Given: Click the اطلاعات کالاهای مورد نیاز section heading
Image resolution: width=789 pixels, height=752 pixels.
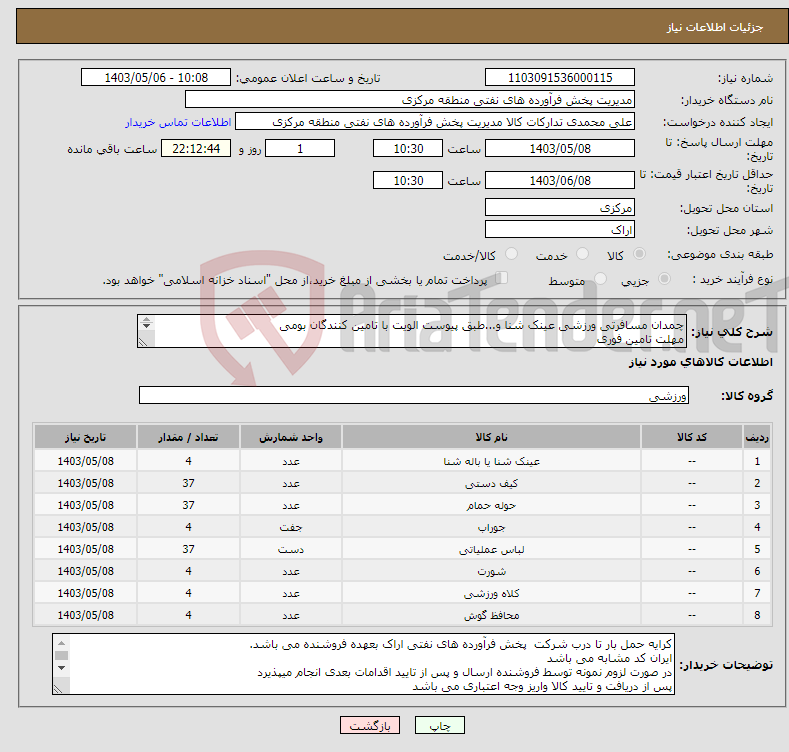Looking at the screenshot, I should pos(700,362).
